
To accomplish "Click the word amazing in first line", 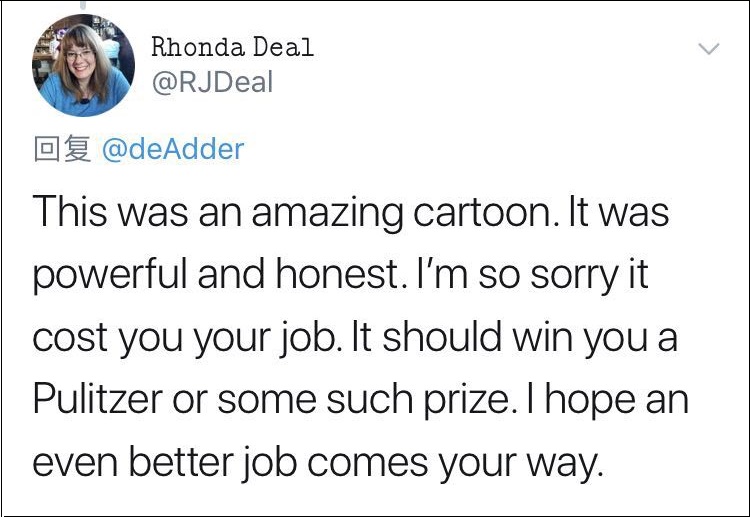I will [x=327, y=214].
